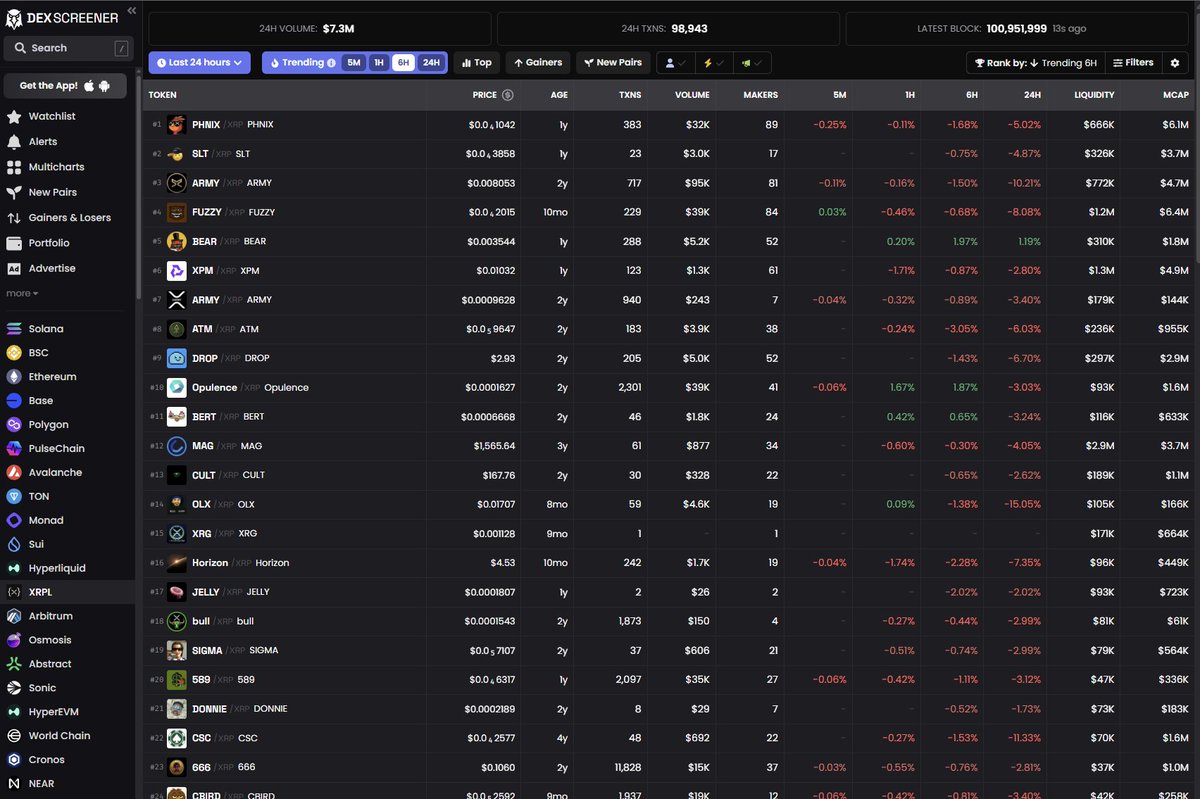
Task: Click into the Search field
Action: (x=68, y=48)
